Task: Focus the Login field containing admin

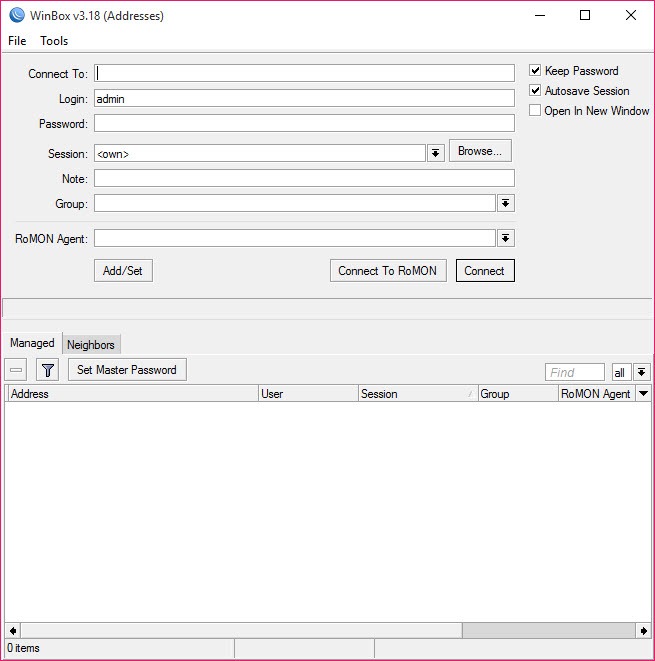Action: point(304,98)
